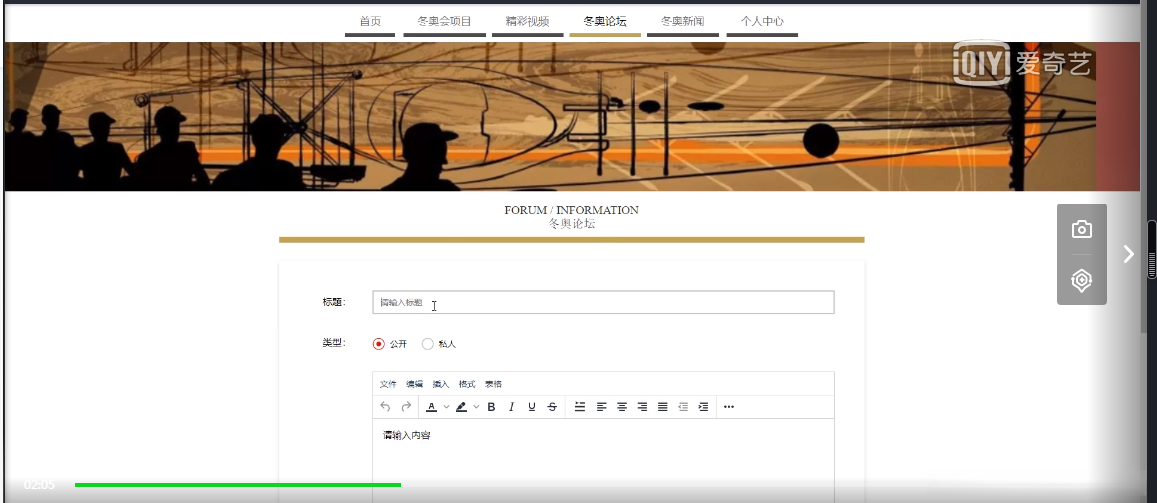Open highlight color dropdown arrow
Viewport: 1157px width, 503px height.
coord(476,407)
